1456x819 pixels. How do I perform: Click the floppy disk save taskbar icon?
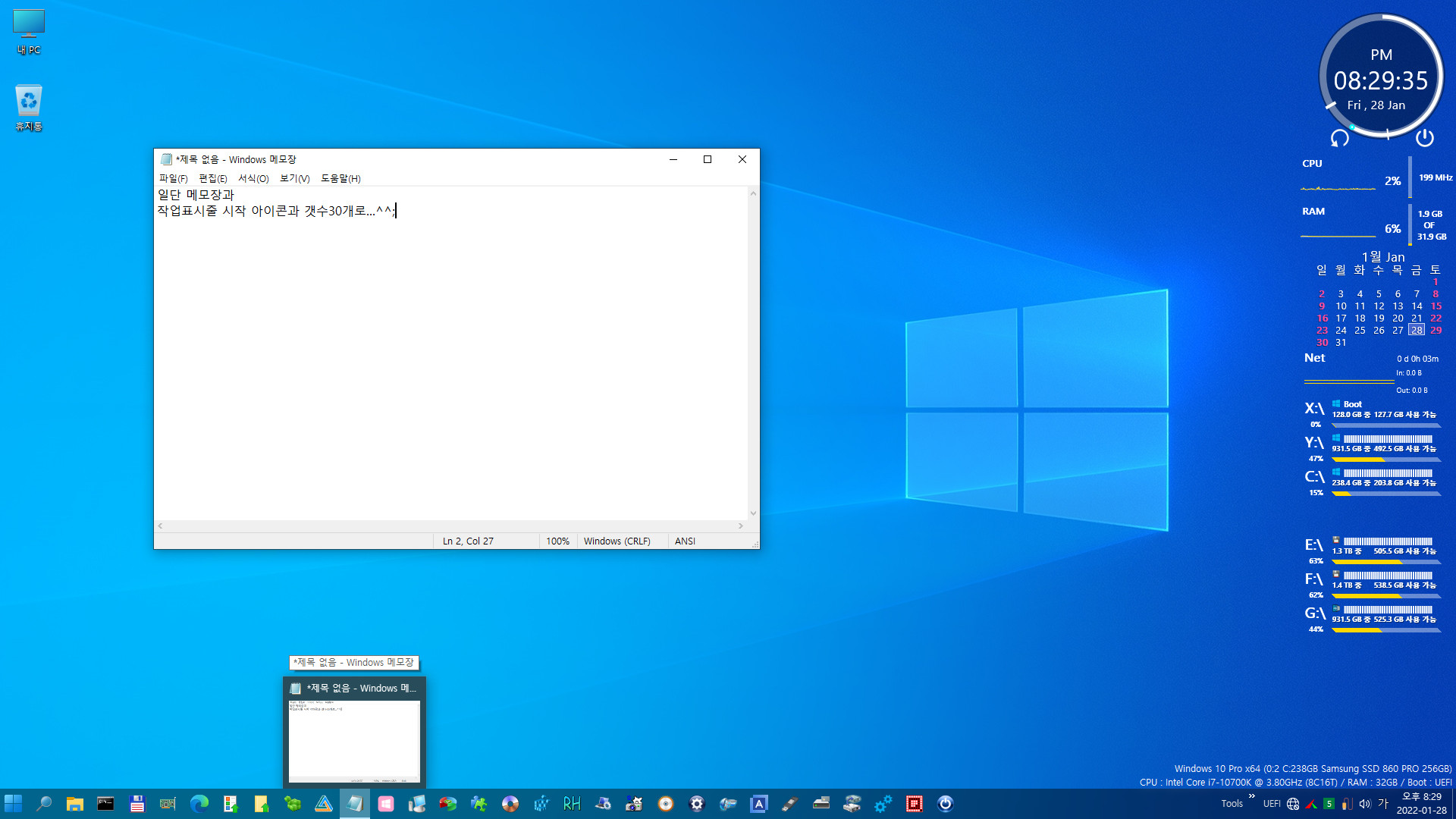[x=136, y=804]
